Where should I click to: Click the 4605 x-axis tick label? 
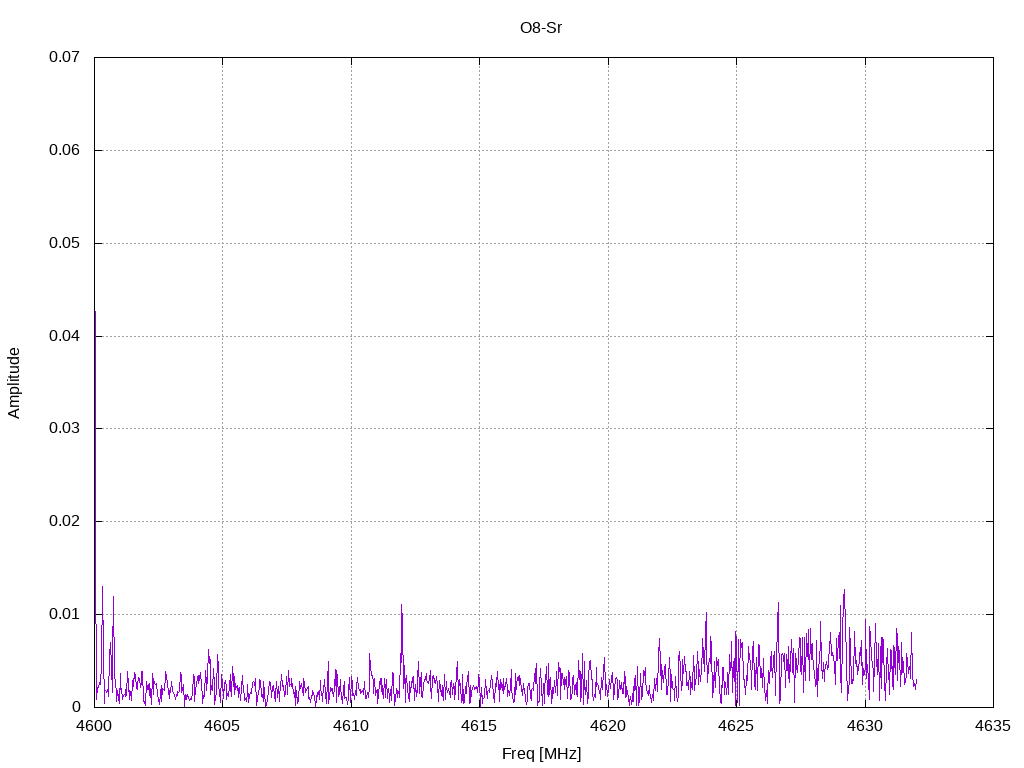tap(222, 726)
